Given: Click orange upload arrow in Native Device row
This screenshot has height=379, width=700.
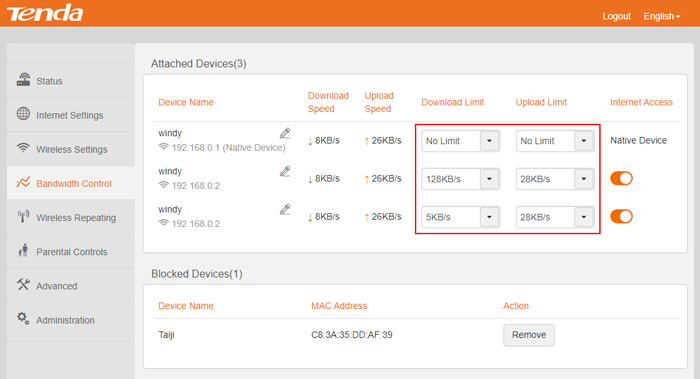Looking at the screenshot, I should (x=367, y=141).
